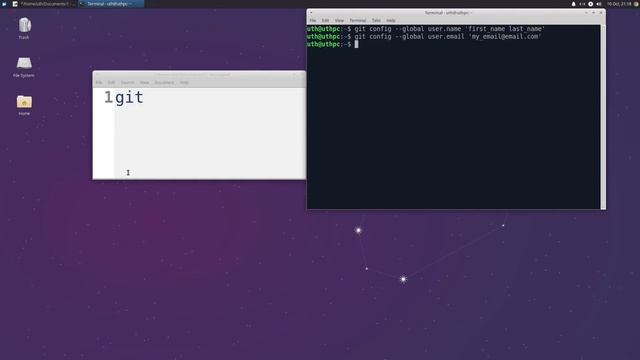The width and height of the screenshot is (640, 360).
Task: Minimize the Terminal window
Action: point(586,13)
